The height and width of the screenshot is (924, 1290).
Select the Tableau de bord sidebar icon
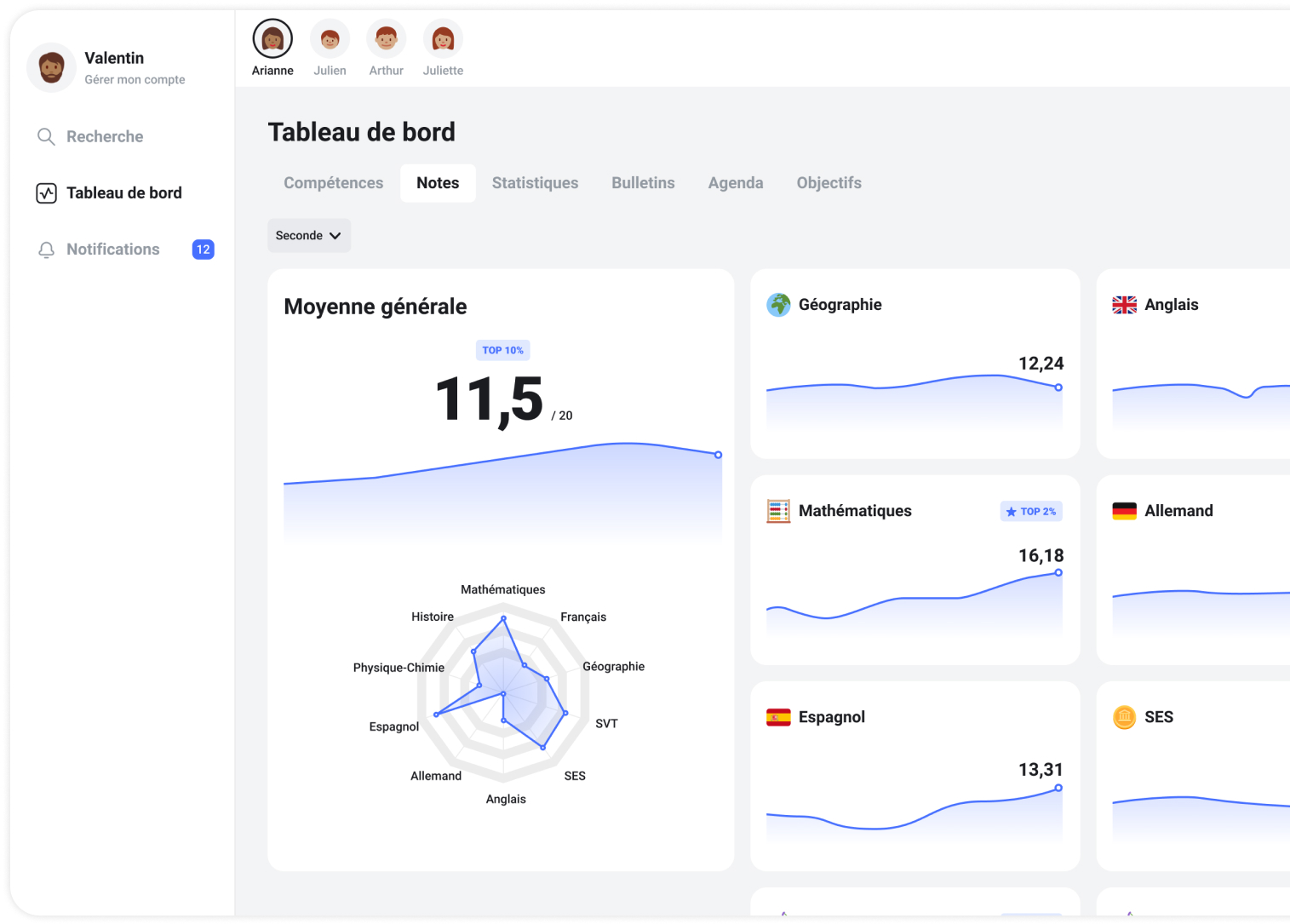46,192
